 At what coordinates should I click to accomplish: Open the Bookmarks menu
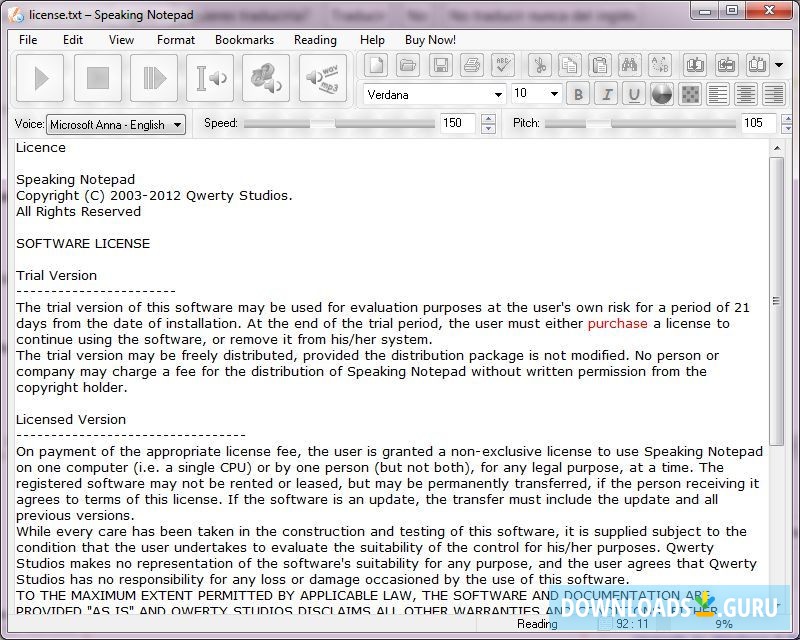coord(244,40)
